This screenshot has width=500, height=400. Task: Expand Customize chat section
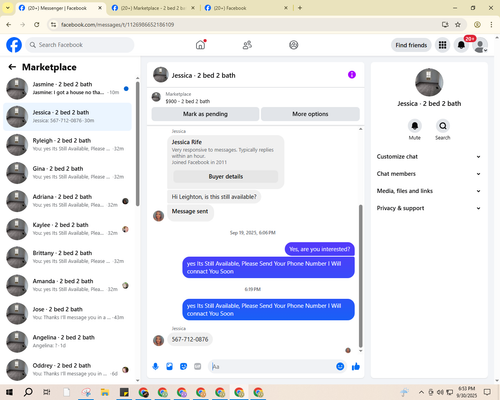[429, 157]
